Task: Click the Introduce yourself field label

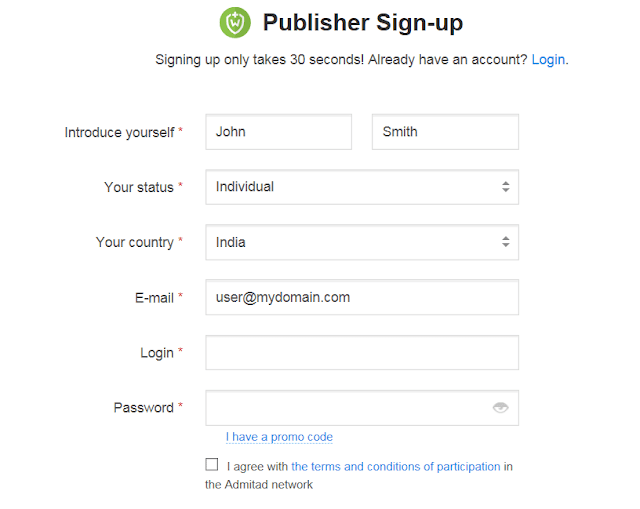Action: tap(120, 133)
